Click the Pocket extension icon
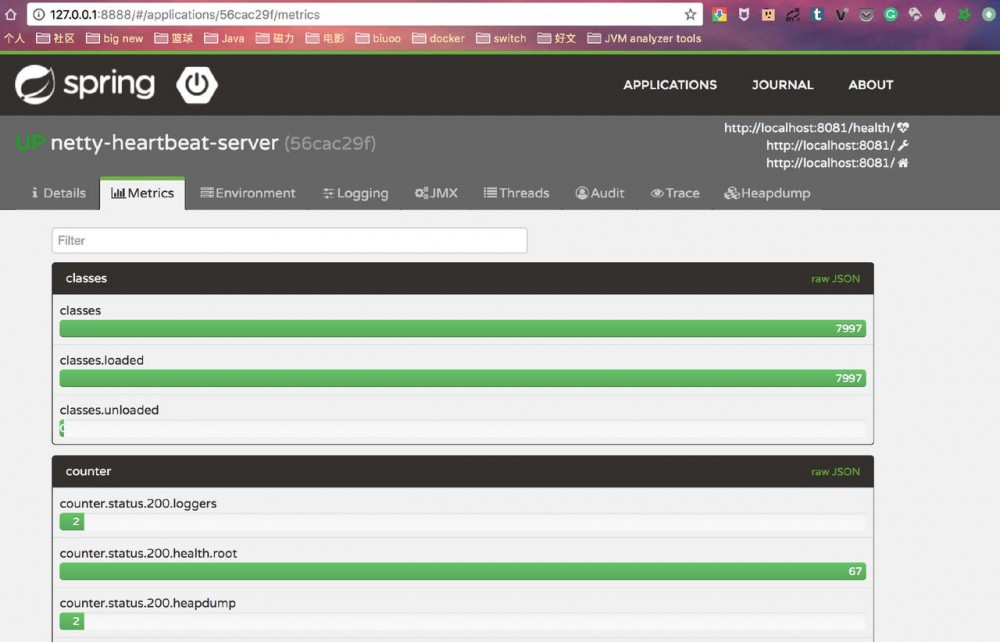Image resolution: width=1000 pixels, height=642 pixels. tap(866, 14)
